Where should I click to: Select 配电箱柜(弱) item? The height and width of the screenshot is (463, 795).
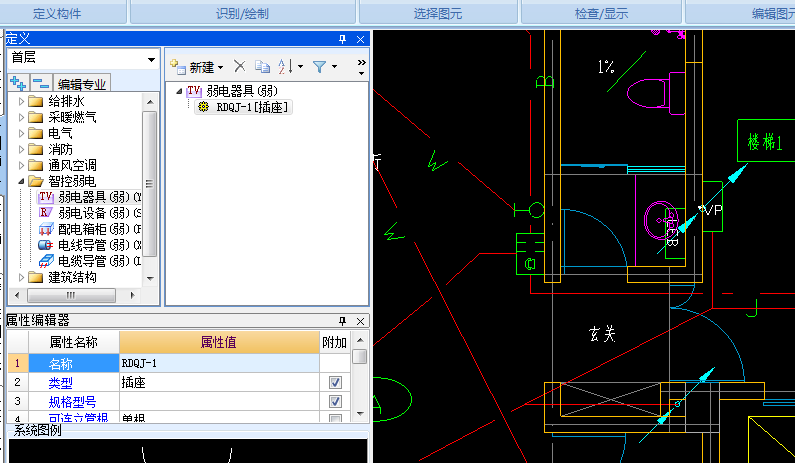pyautogui.click(x=89, y=229)
